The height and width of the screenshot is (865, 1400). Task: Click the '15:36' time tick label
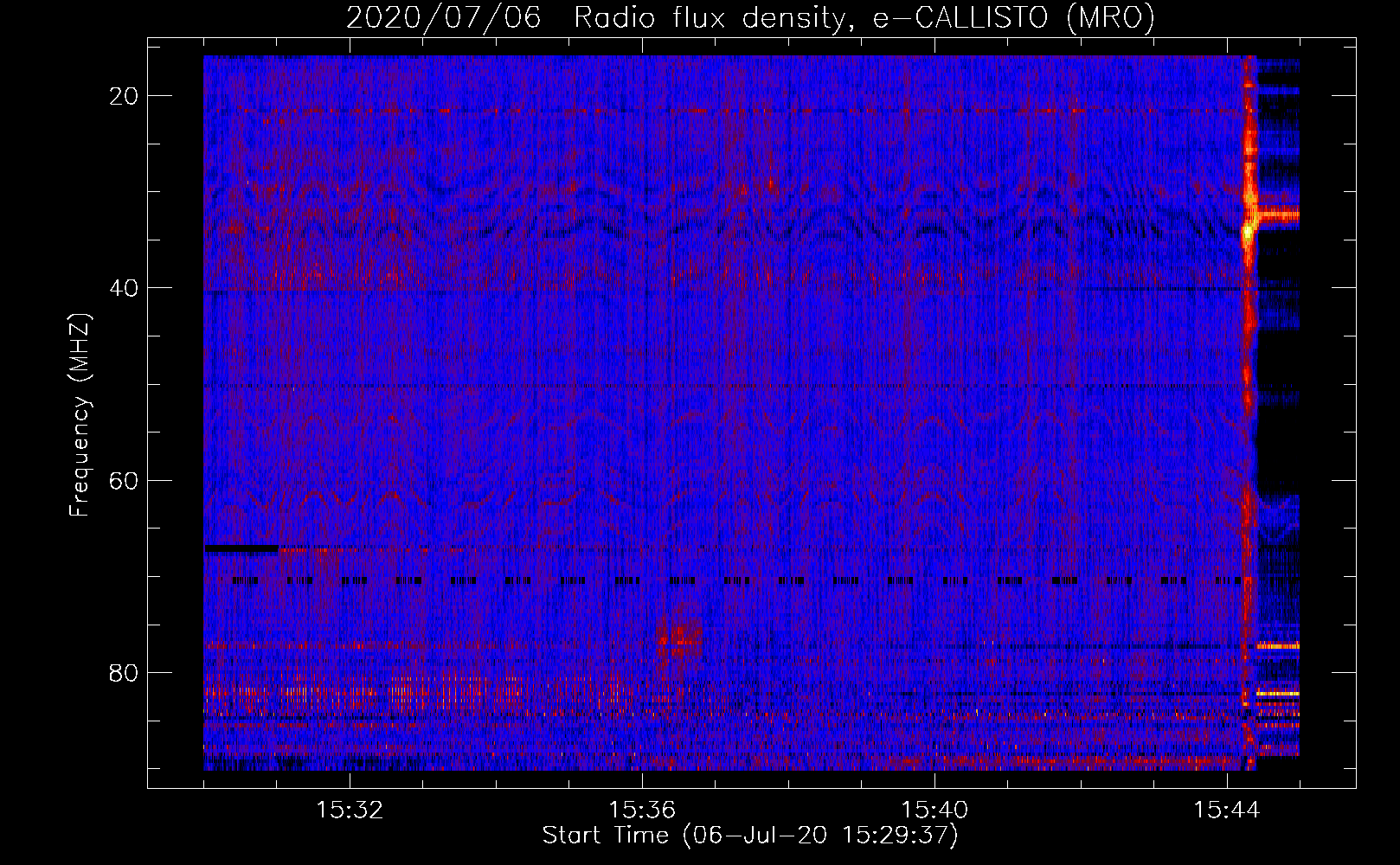pos(642,811)
